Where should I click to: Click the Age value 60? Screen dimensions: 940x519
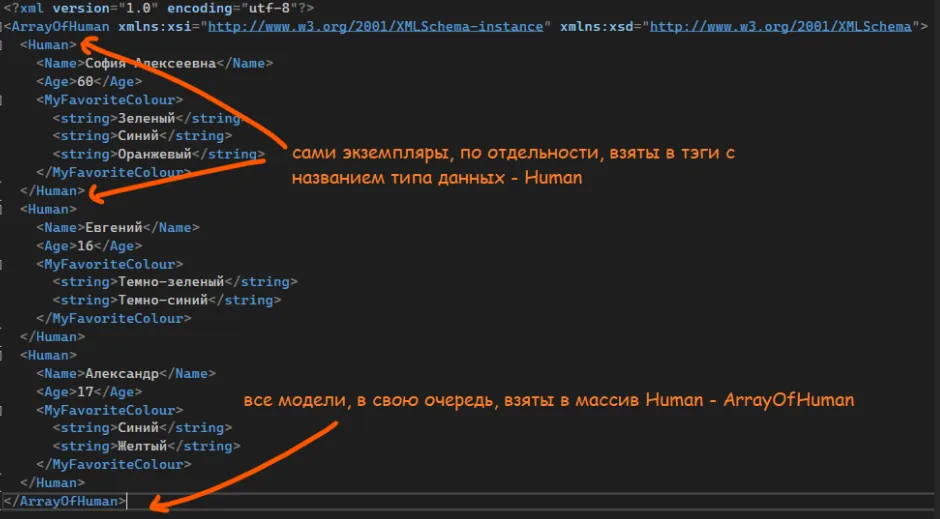coord(85,82)
